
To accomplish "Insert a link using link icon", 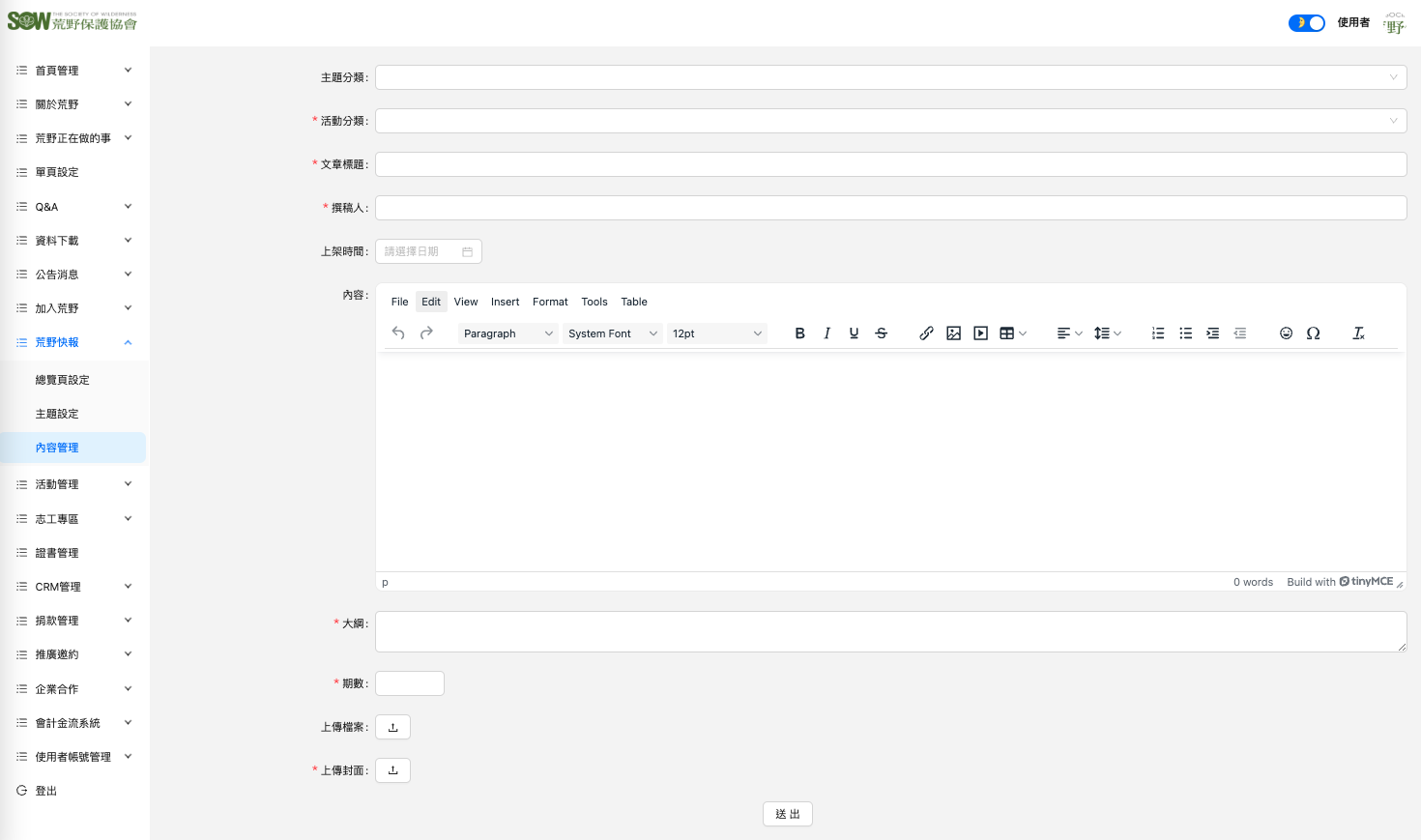I will pos(926,333).
